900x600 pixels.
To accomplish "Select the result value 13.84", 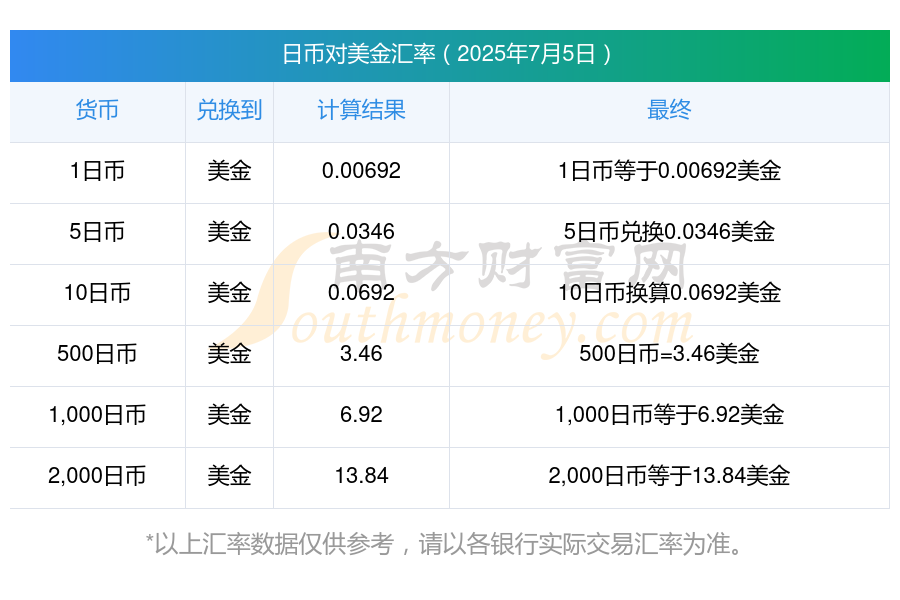I will click(361, 475).
